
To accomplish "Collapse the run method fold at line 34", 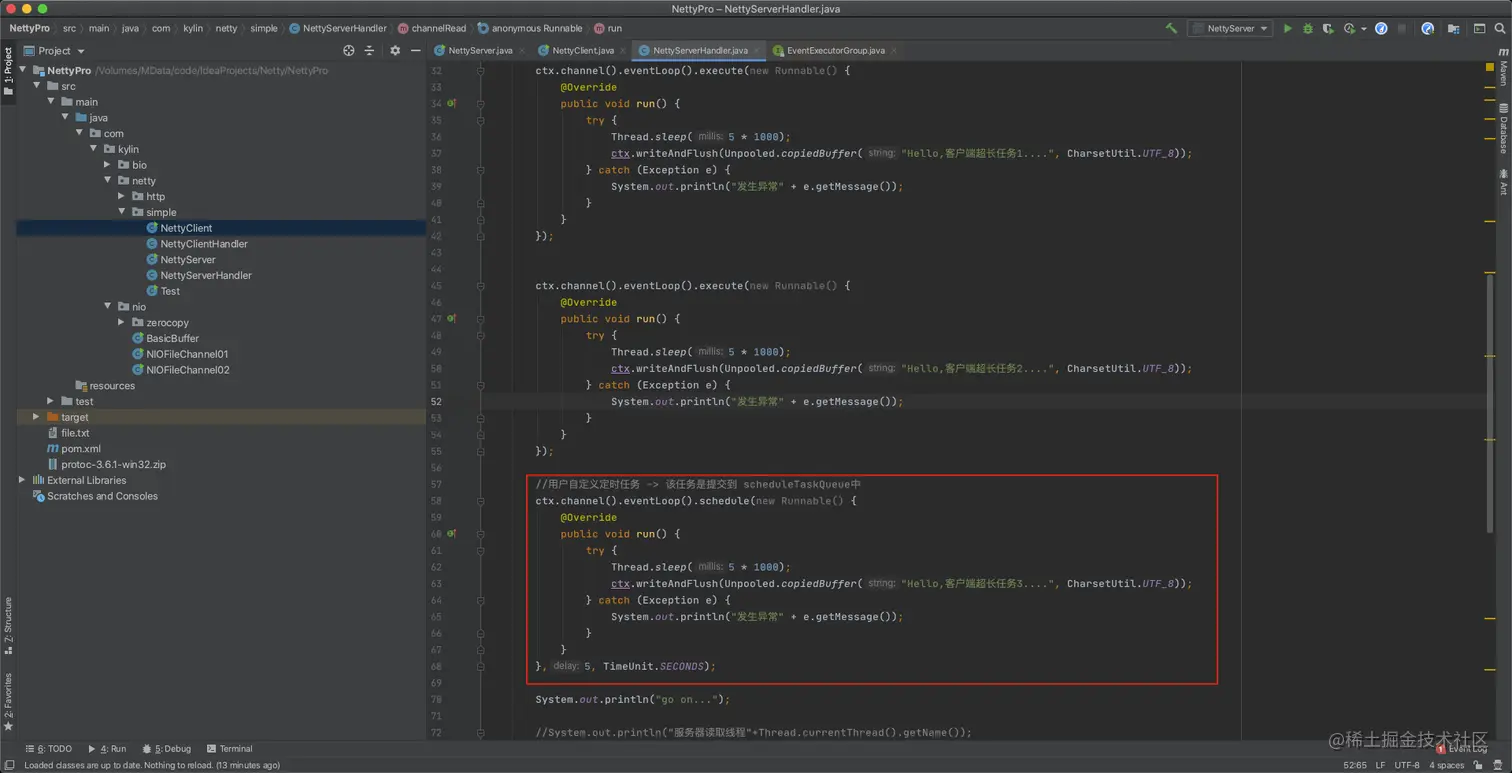I will (480, 104).
